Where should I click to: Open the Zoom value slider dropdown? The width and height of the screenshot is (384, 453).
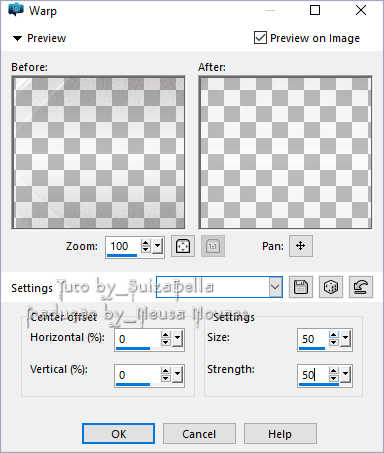(158, 246)
